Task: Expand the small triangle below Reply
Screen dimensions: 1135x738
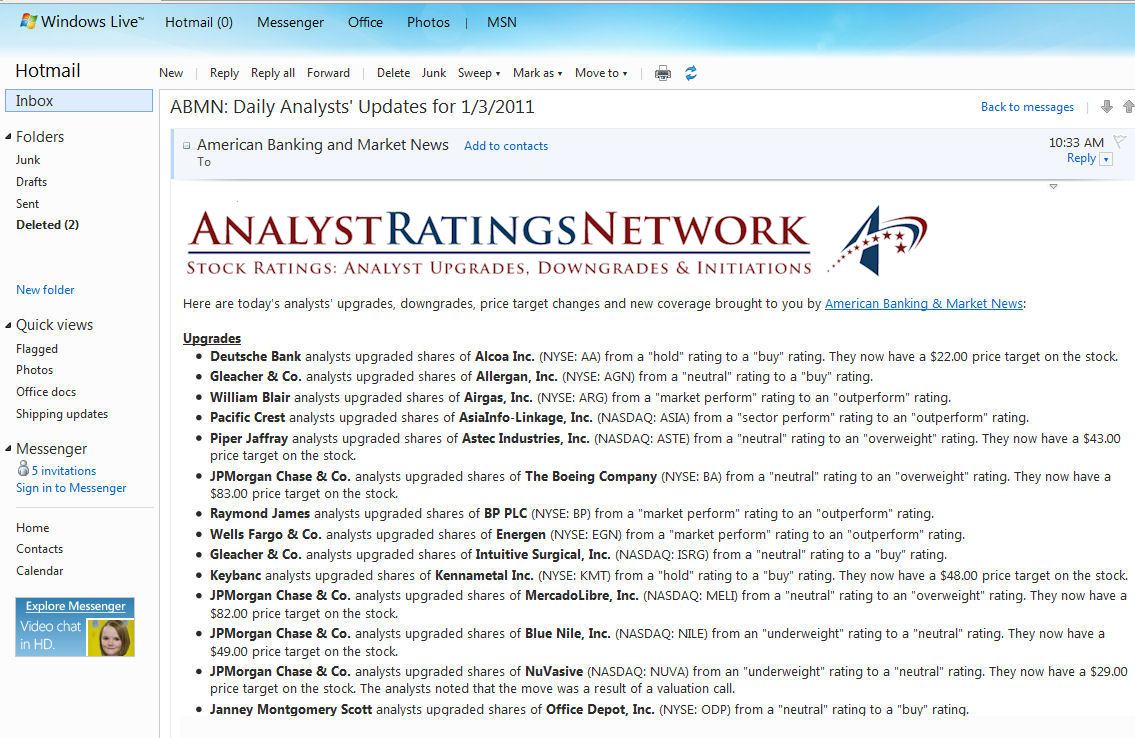Action: [x=1053, y=187]
